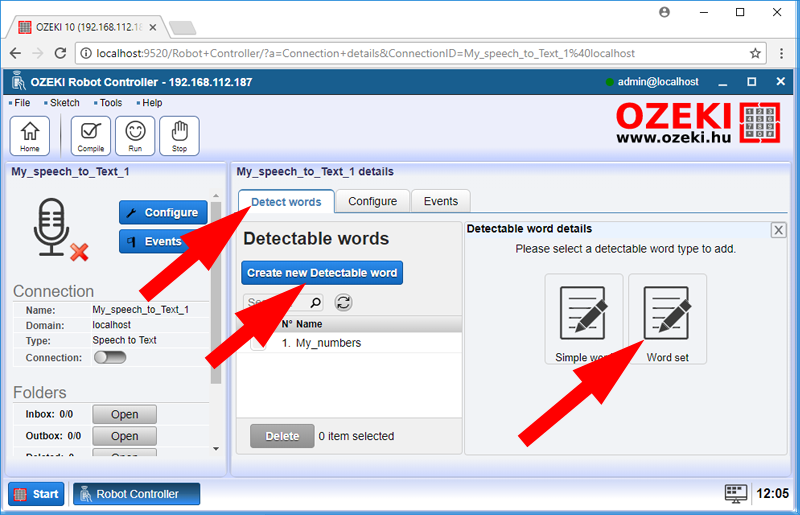Image resolution: width=800 pixels, height=515 pixels.
Task: Open the File menu
Action: (x=22, y=103)
